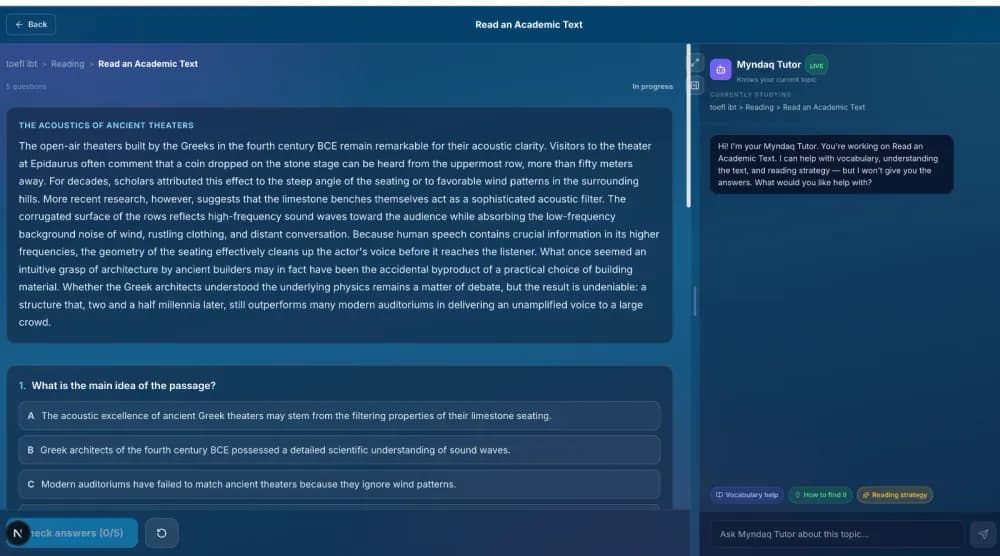The image size is (1000, 556).
Task: Click the reset answers circular arrow icon
Action: 162,533
